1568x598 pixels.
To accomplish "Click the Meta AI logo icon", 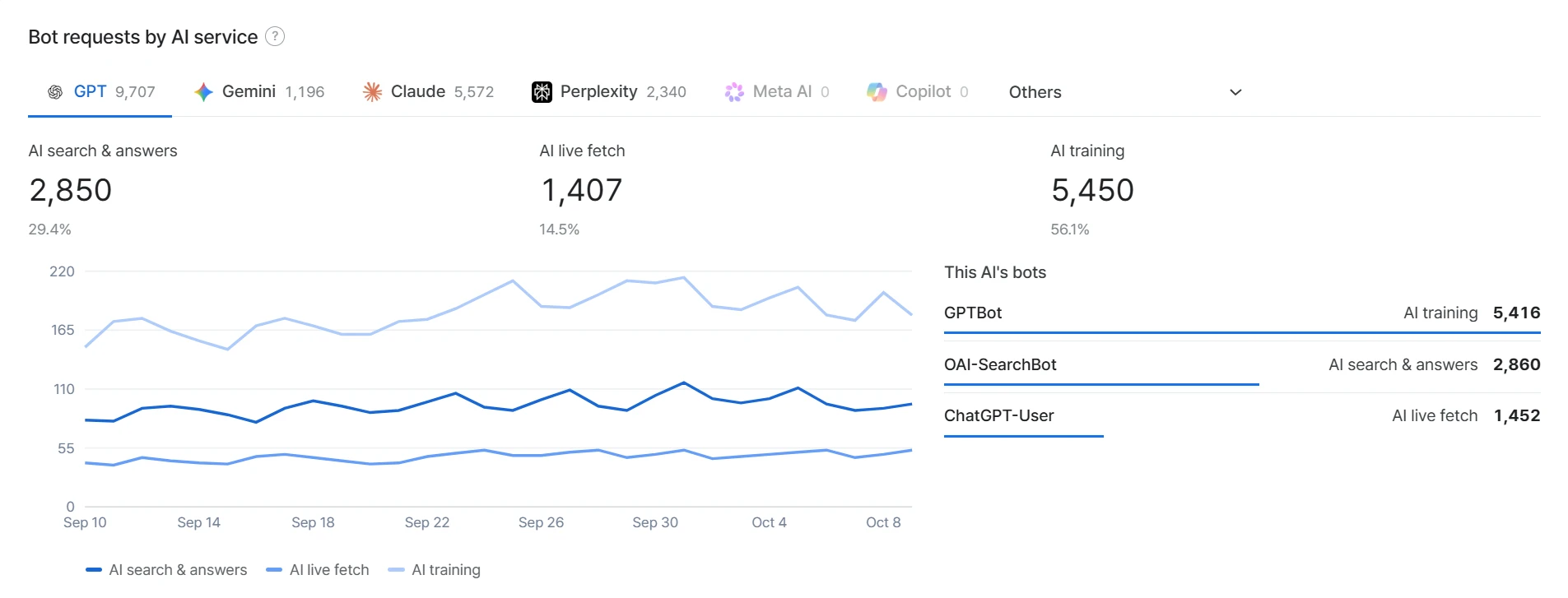I will (x=734, y=92).
